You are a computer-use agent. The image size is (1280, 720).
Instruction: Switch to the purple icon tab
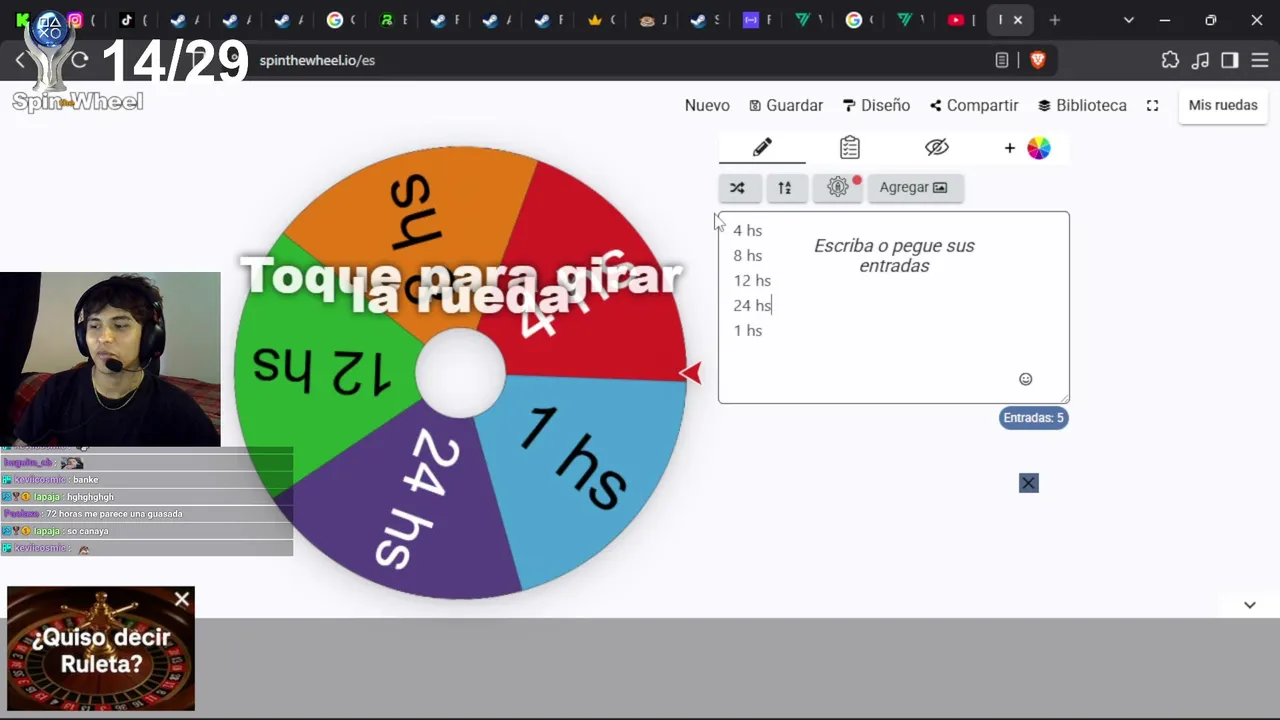tap(751, 20)
